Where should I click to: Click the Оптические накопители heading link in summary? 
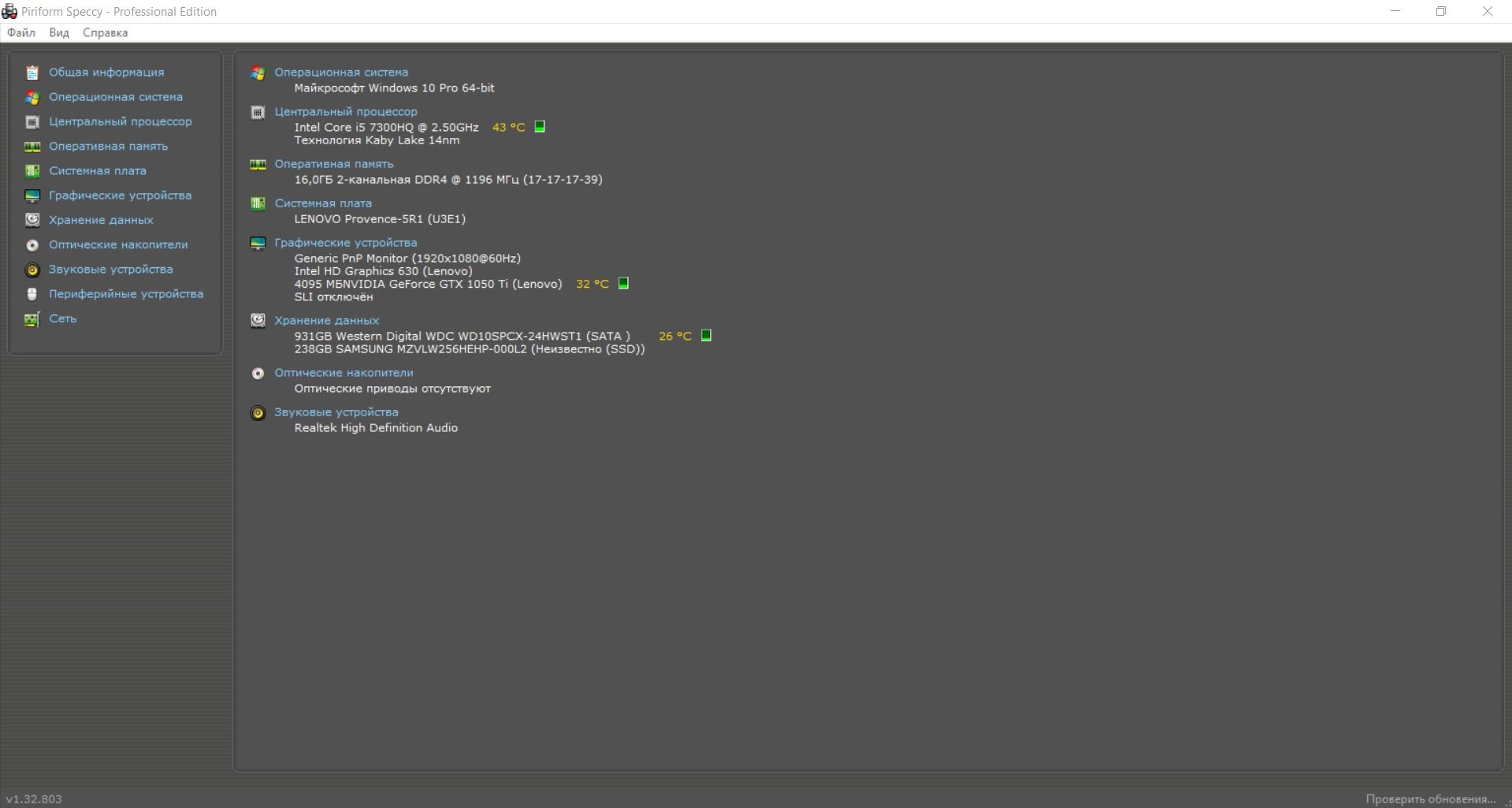coord(344,373)
